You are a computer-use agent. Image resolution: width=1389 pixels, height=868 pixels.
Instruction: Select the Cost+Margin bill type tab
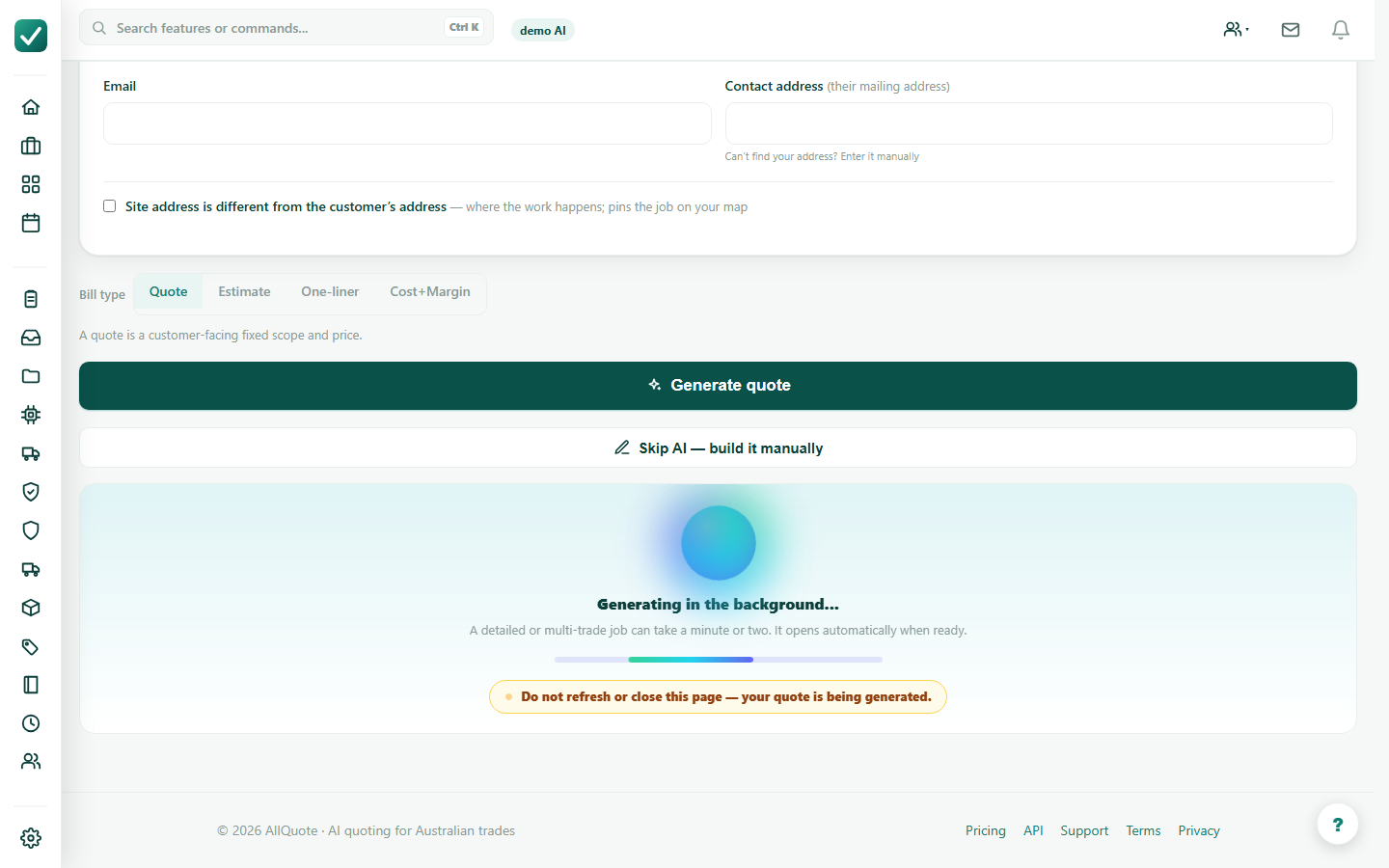click(430, 291)
